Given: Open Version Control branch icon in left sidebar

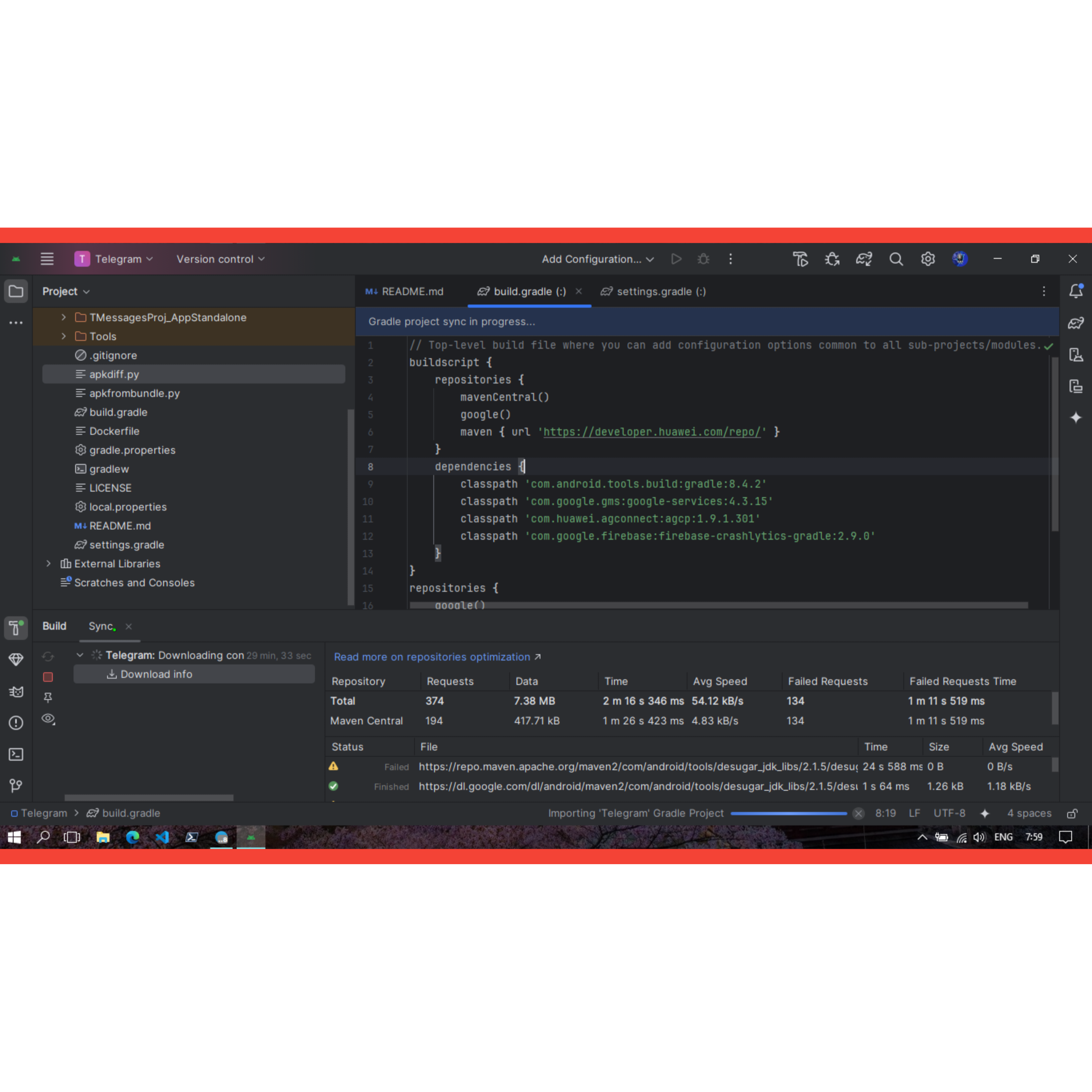Looking at the screenshot, I should tap(16, 786).
